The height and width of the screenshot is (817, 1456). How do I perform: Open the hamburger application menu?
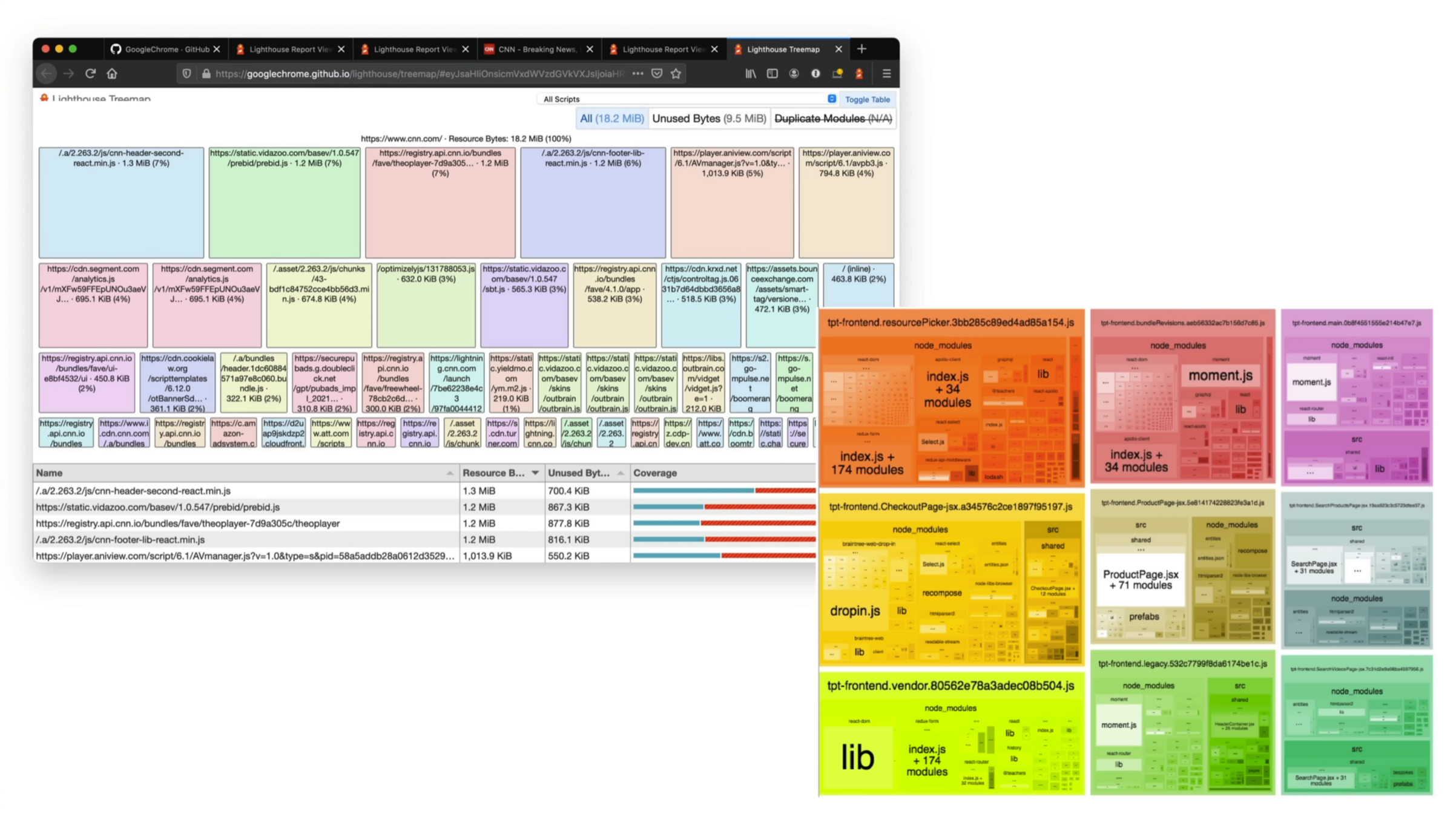(x=887, y=73)
